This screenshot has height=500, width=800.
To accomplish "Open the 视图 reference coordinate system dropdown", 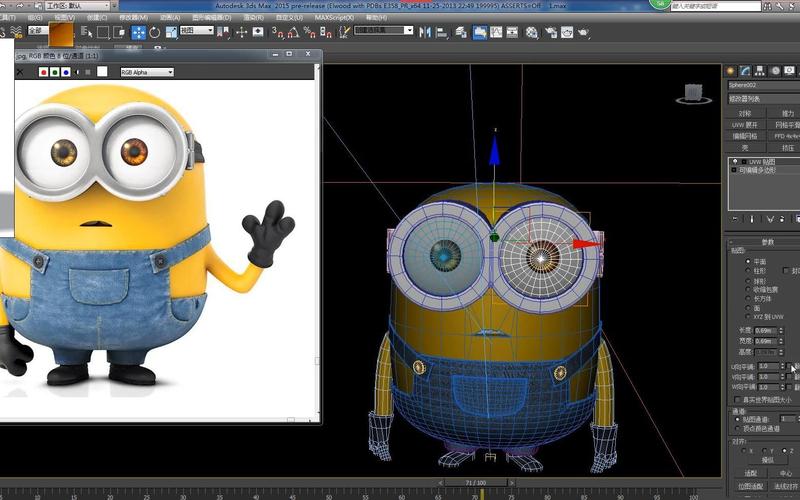I will [196, 31].
